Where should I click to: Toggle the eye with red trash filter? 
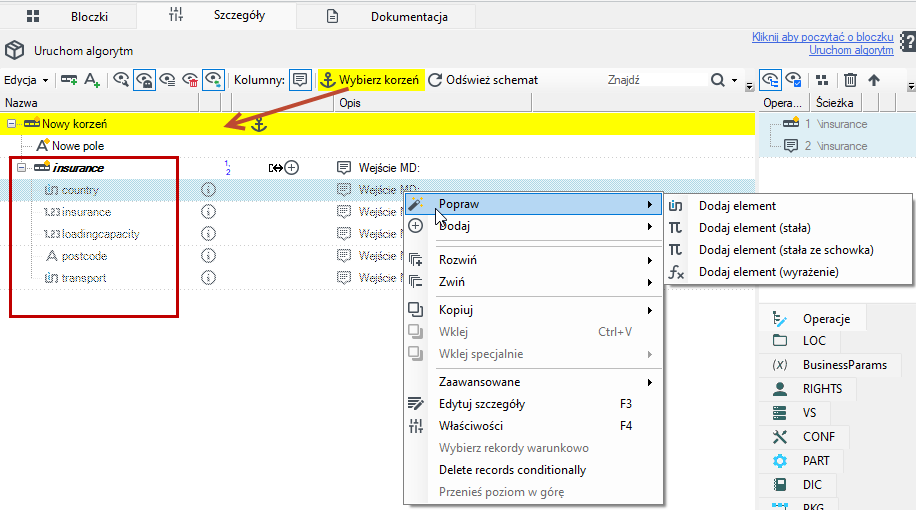coord(190,80)
